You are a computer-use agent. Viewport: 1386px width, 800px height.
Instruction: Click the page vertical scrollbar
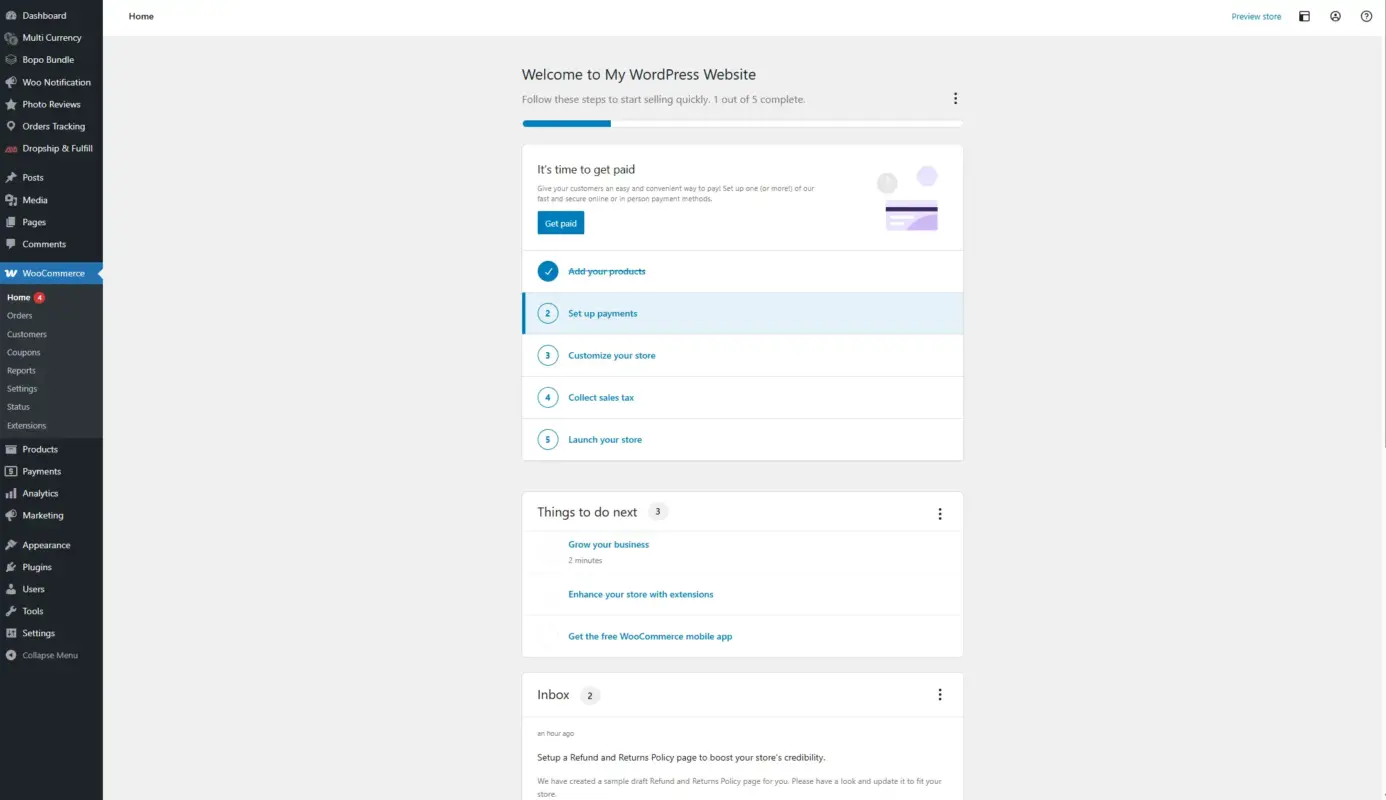(x=1383, y=223)
